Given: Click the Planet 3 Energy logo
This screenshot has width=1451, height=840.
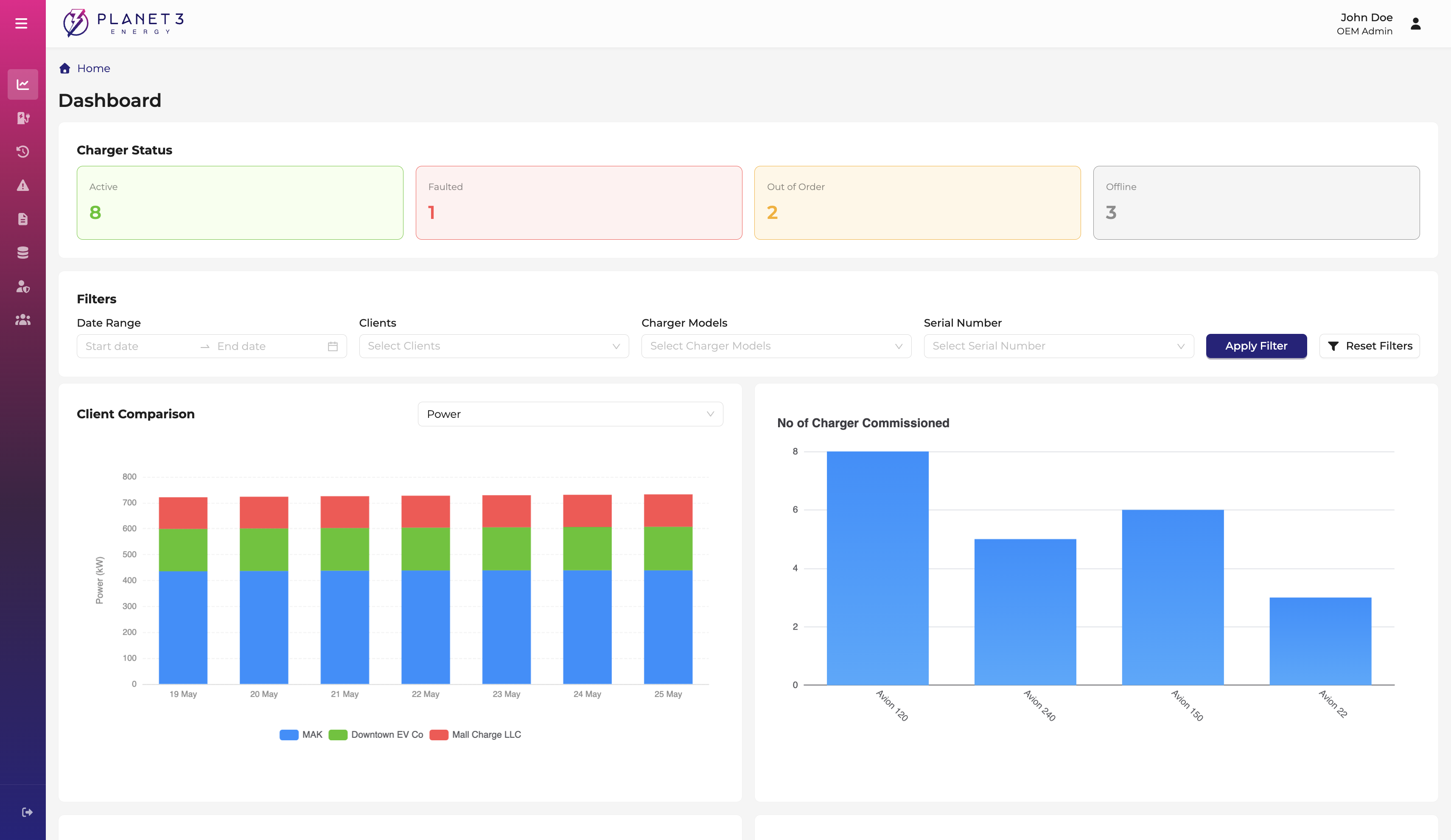Looking at the screenshot, I should pos(123,23).
